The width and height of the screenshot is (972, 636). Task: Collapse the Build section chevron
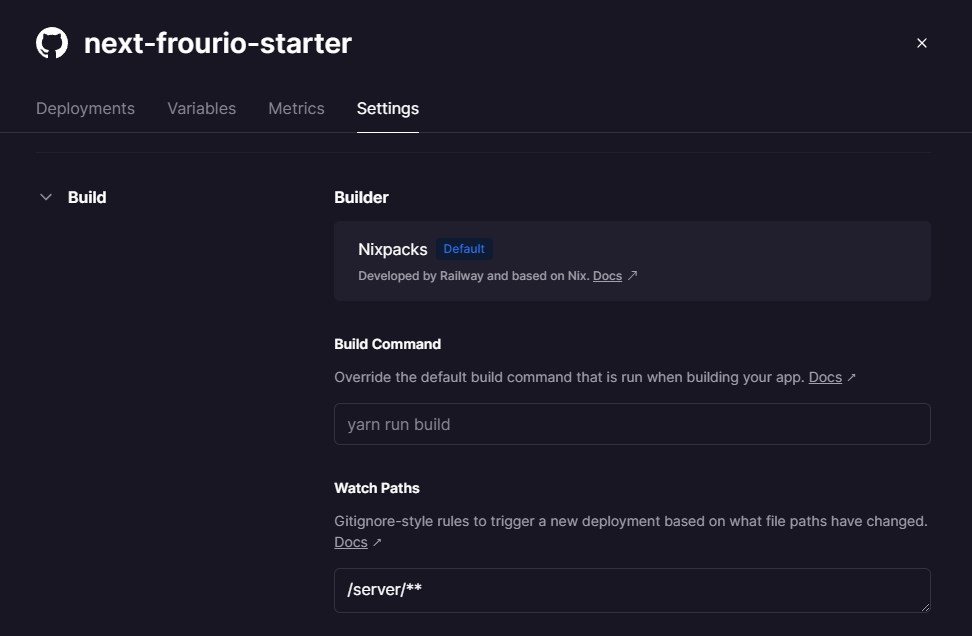click(x=46, y=197)
